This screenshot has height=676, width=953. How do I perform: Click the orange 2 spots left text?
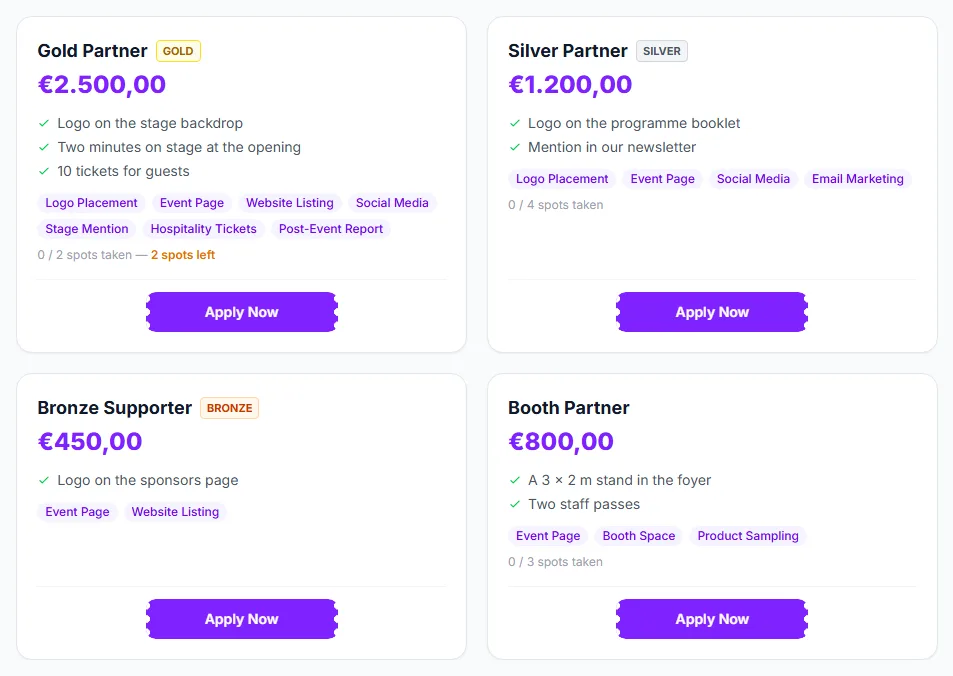click(x=183, y=255)
